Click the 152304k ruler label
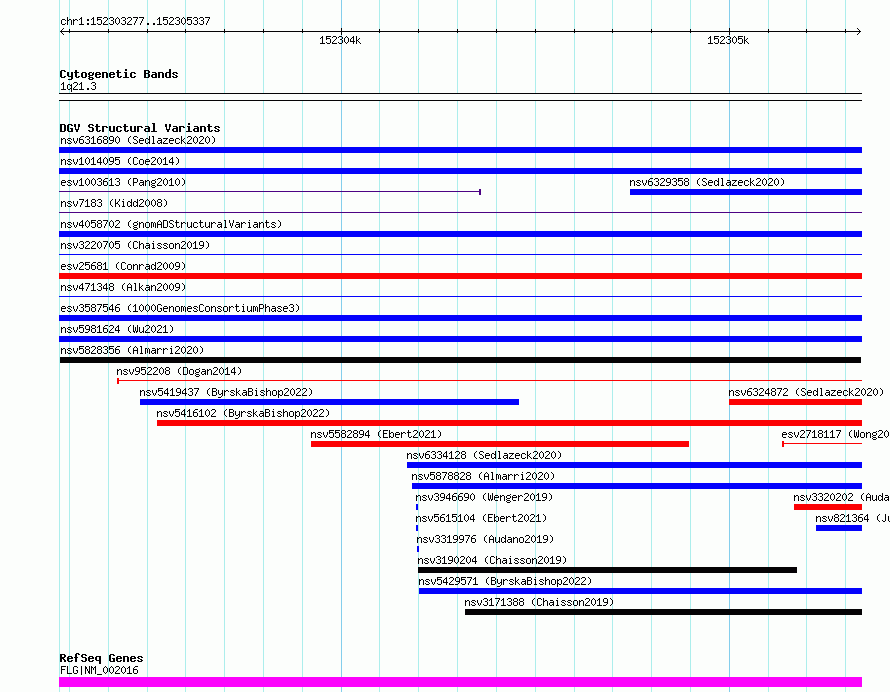Viewport: 890px width, 692px height. pyautogui.click(x=340, y=40)
